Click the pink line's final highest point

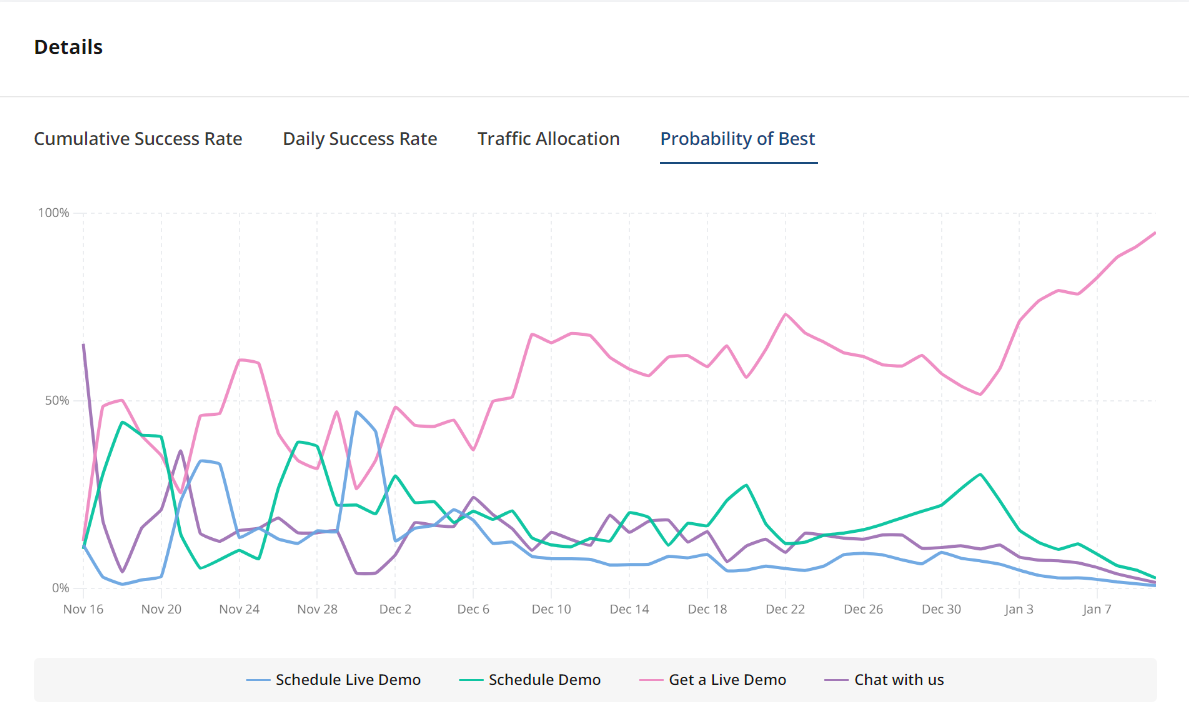click(x=1154, y=234)
